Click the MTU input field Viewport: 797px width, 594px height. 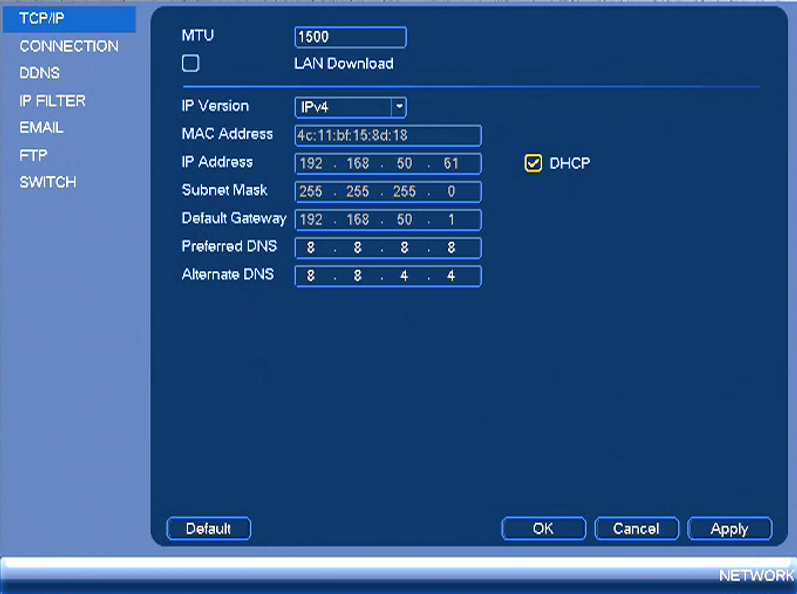351,37
